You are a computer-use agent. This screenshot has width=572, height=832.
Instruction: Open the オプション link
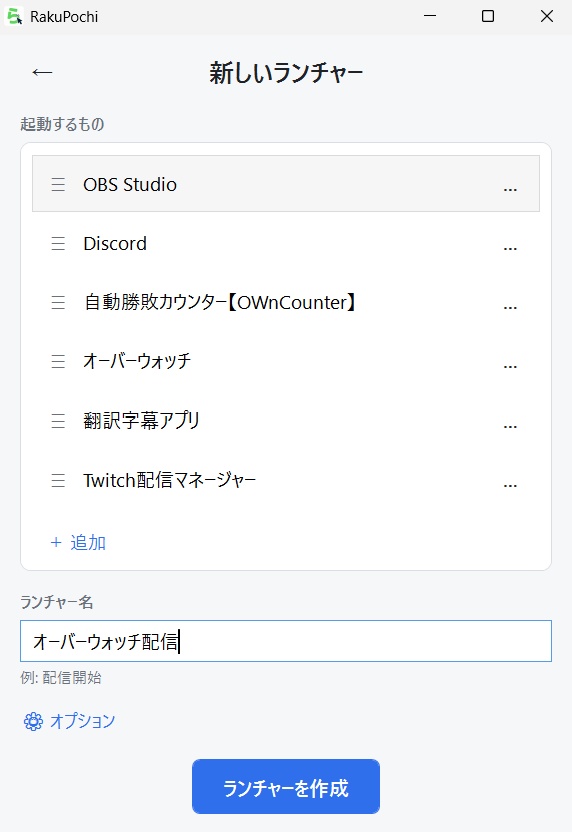[x=82, y=721]
